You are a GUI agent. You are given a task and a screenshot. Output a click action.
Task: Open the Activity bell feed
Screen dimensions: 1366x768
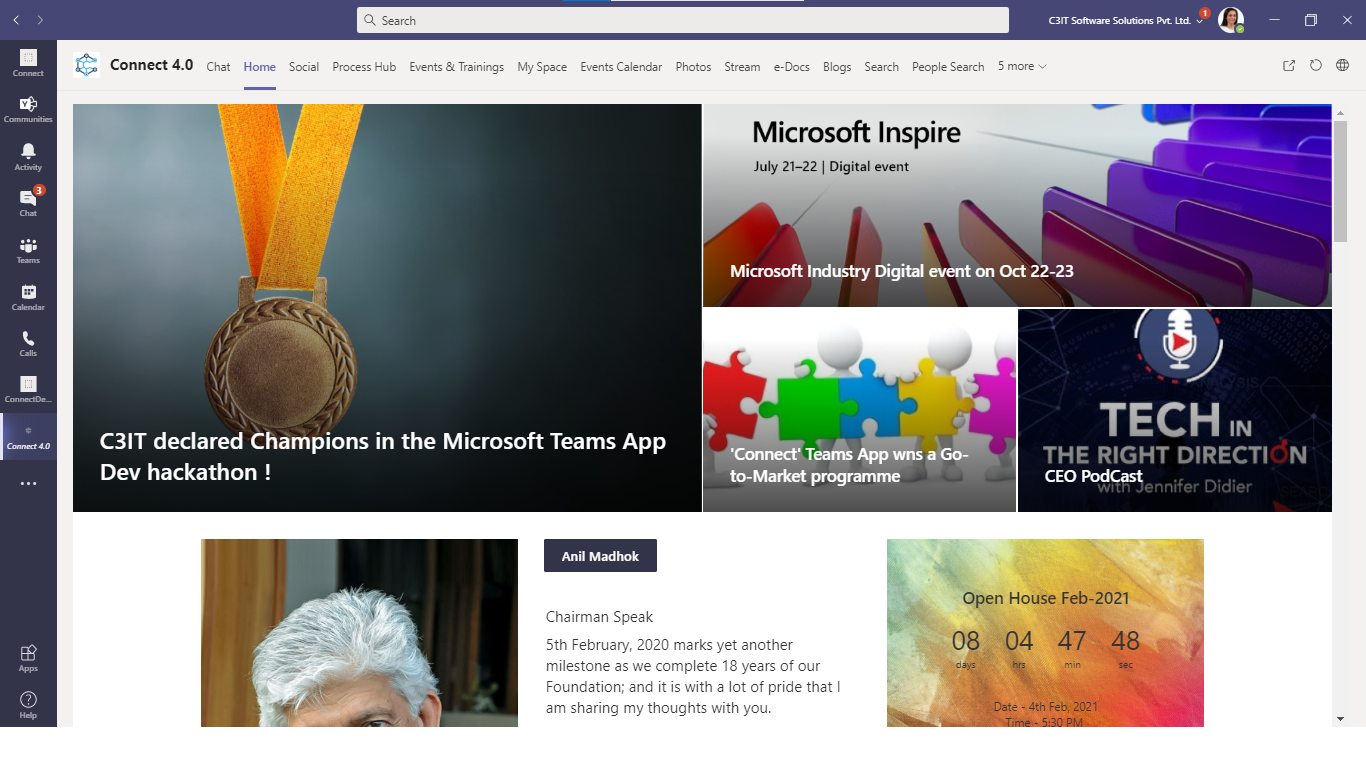(28, 156)
